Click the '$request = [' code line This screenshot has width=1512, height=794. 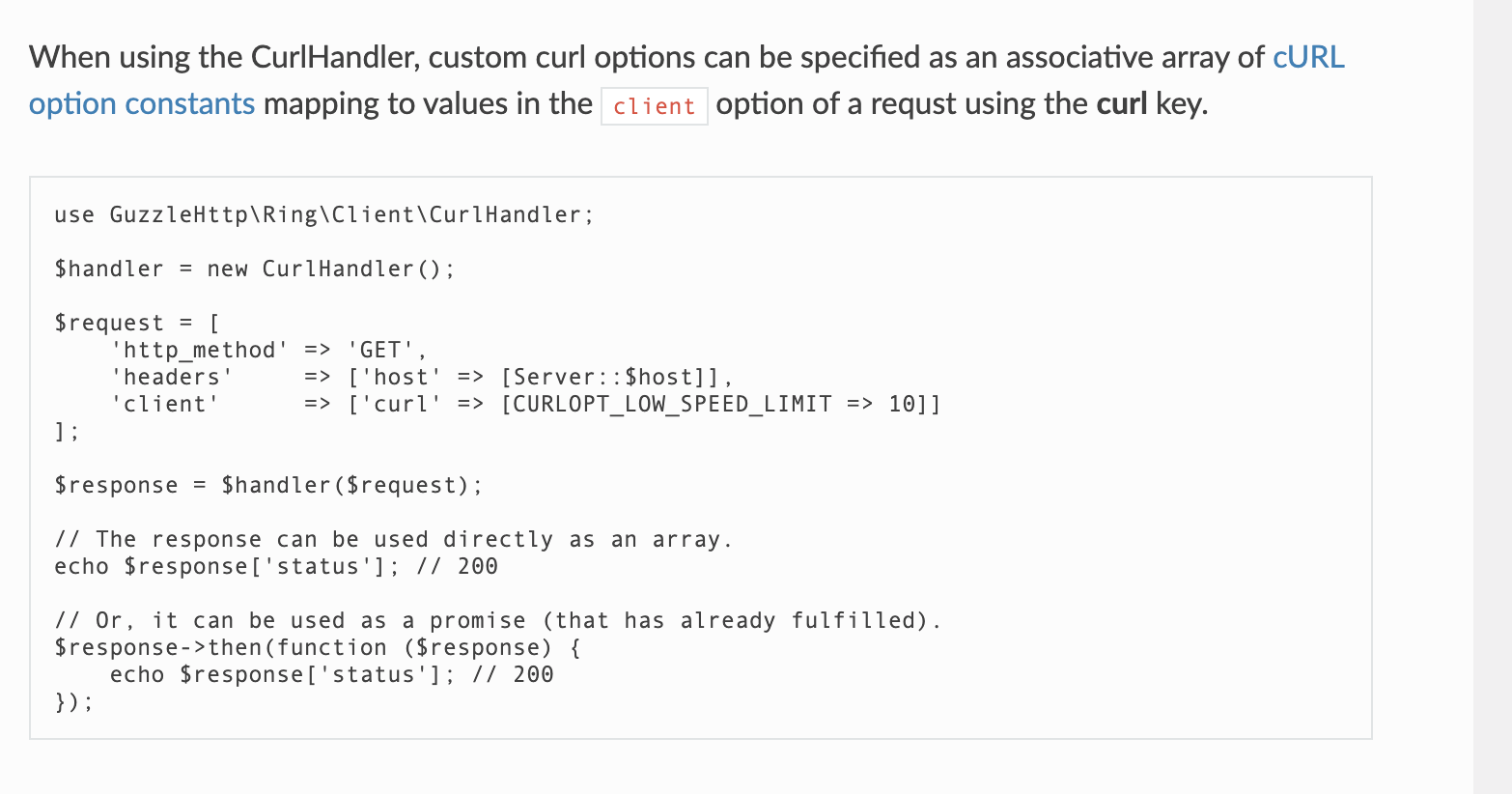[x=137, y=323]
